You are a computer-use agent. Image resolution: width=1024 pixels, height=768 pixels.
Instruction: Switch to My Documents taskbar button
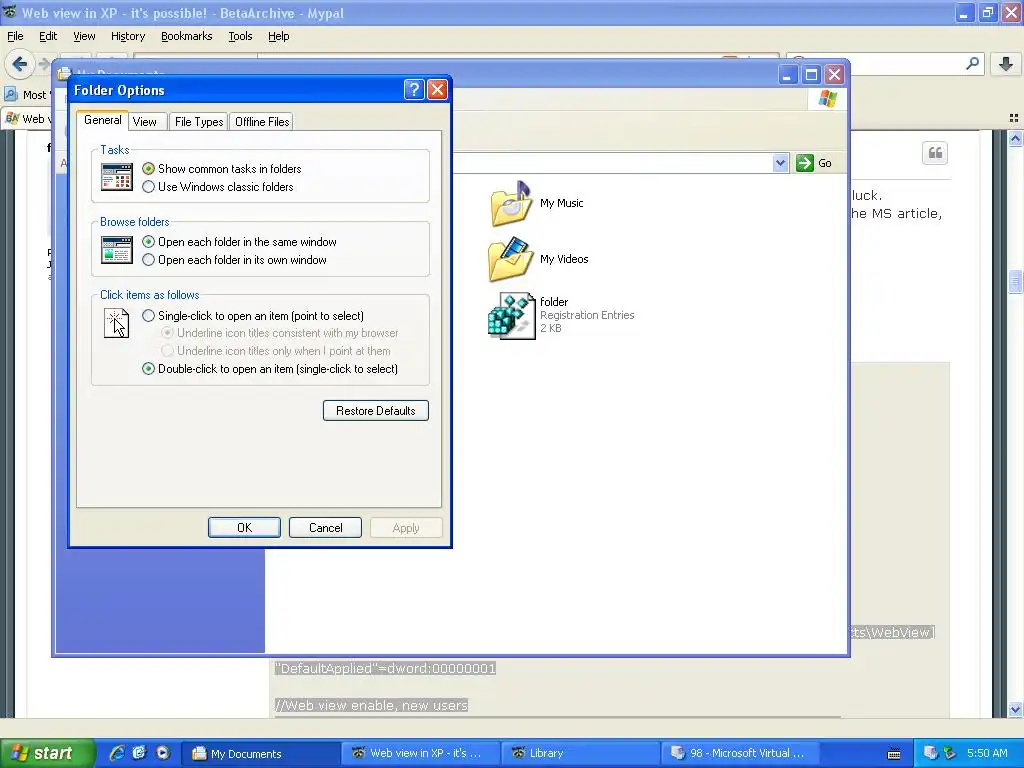(259, 753)
